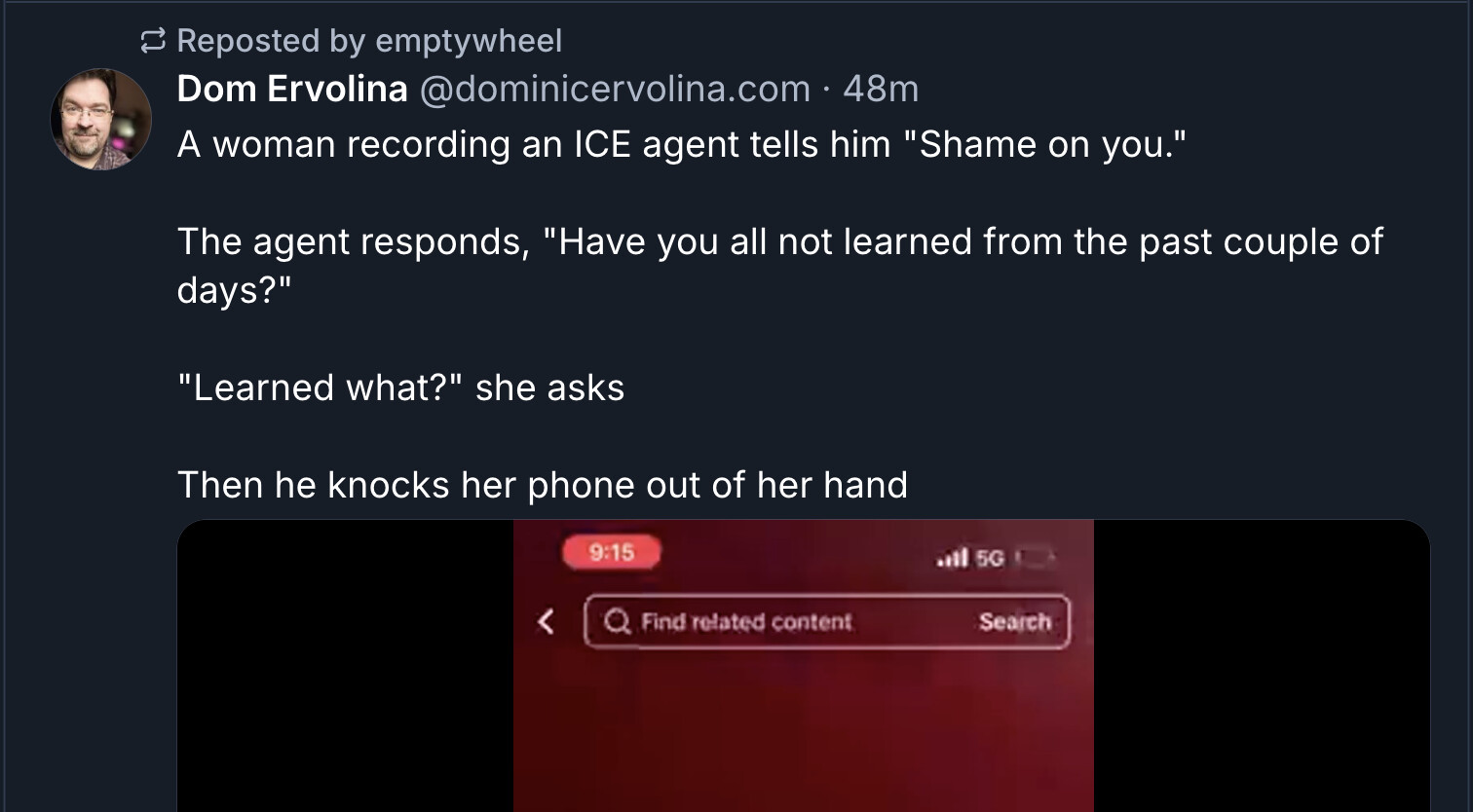
Task: Click the battery icon in the video
Action: 1035,557
